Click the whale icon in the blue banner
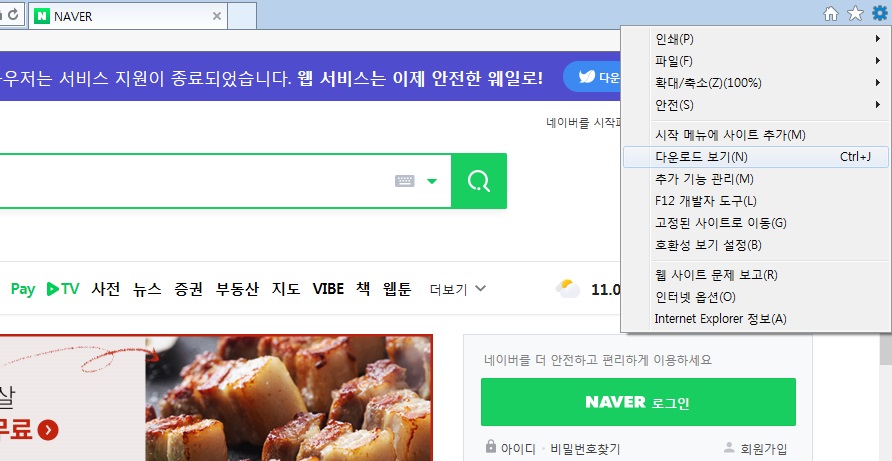Screen dimensions: 892x461 point(587,77)
